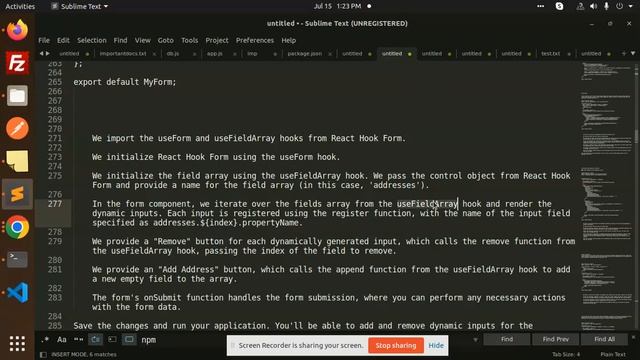Open the Help menu
Screen dimensions: 640x360
point(289,40)
